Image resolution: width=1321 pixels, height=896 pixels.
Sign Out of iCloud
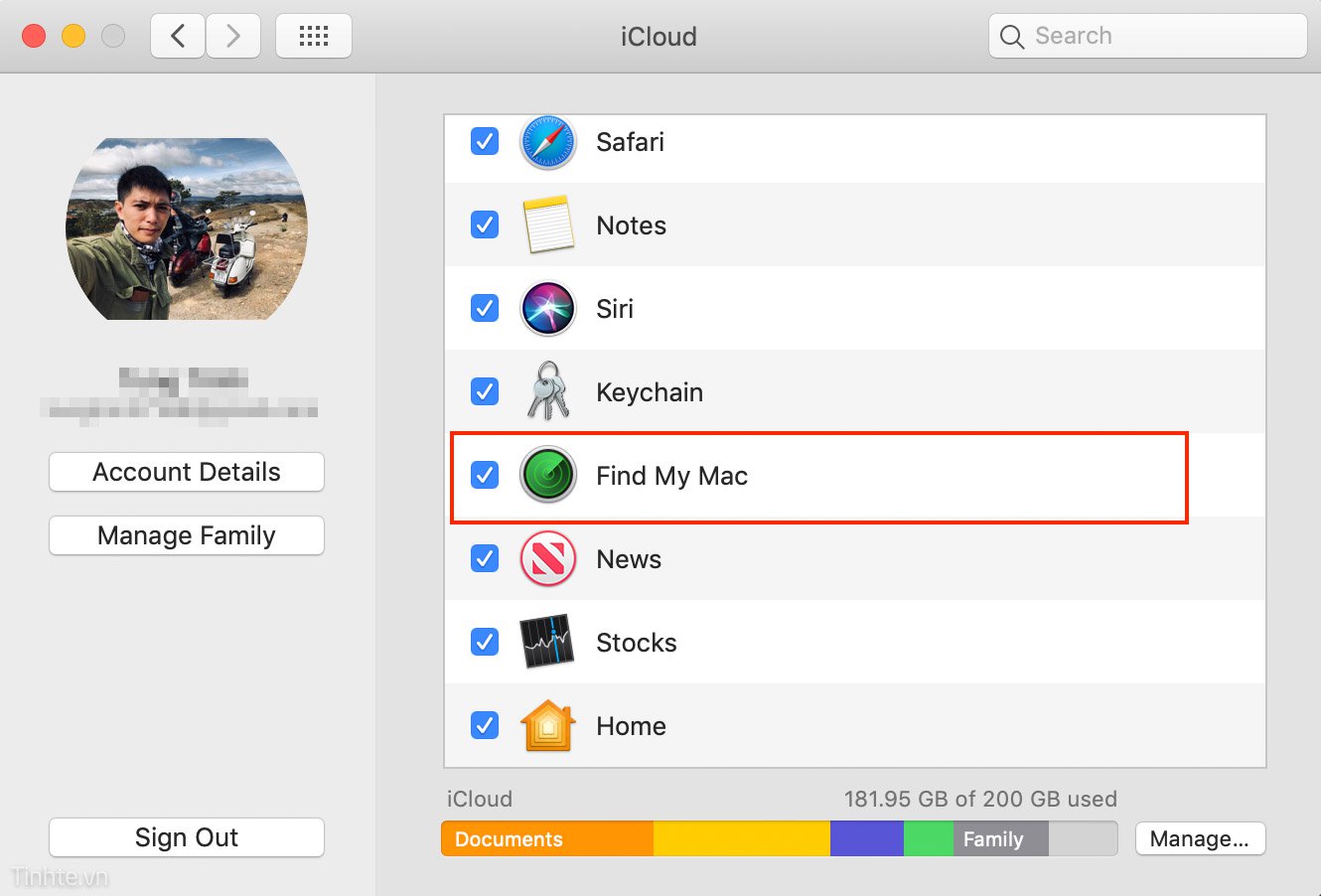(187, 837)
